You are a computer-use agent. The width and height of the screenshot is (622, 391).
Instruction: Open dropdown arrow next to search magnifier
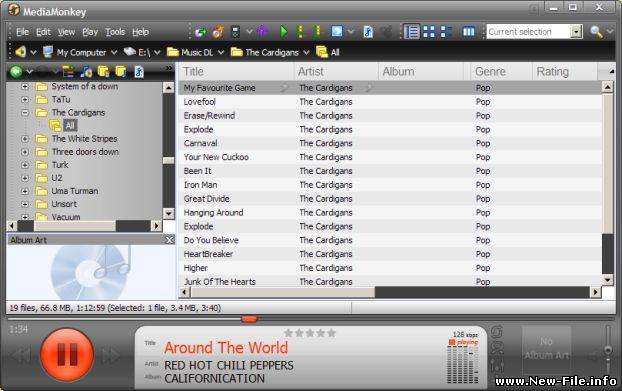(x=610, y=31)
